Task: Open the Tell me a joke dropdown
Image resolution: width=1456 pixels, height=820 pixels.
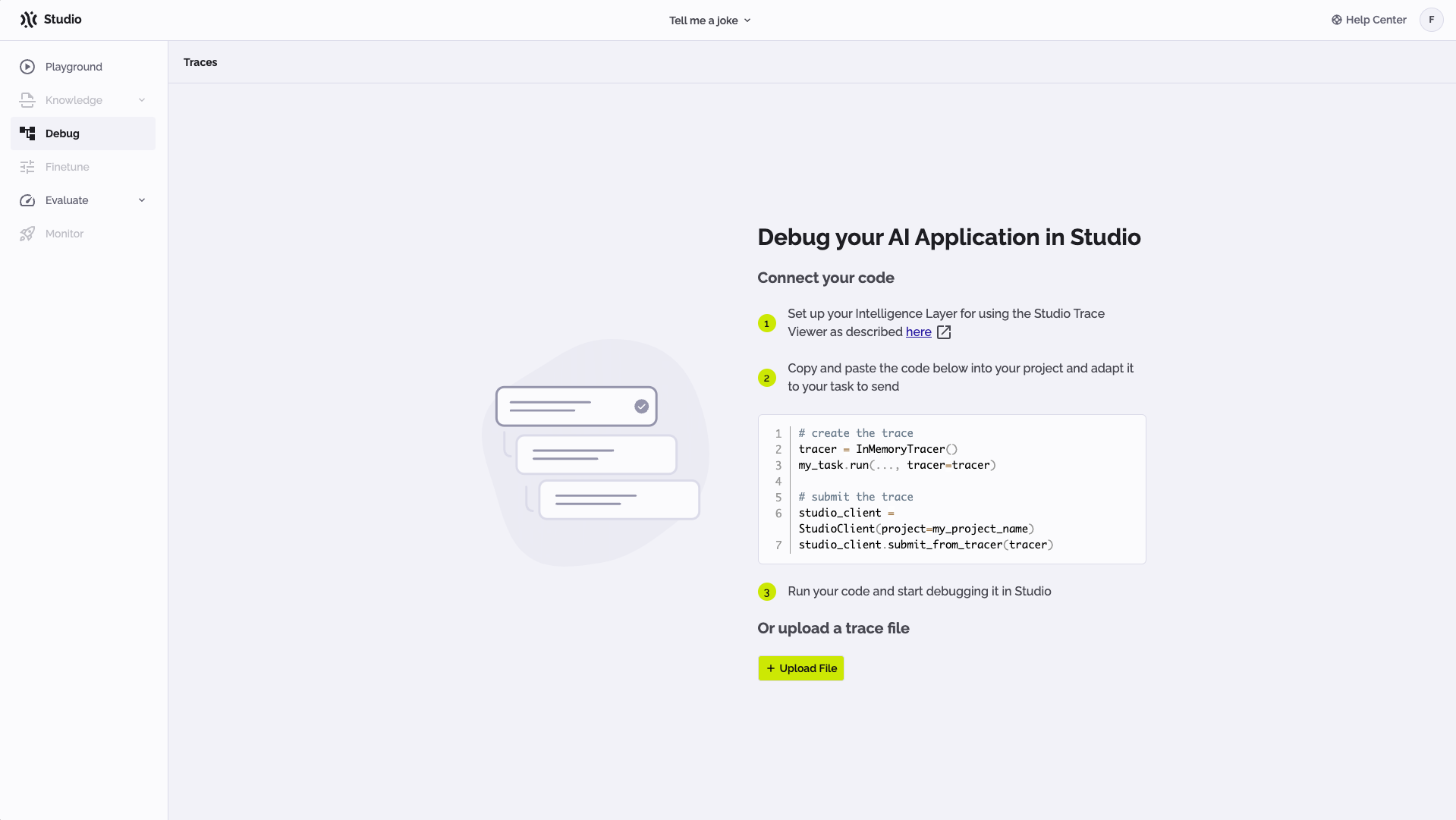Action: tap(709, 20)
